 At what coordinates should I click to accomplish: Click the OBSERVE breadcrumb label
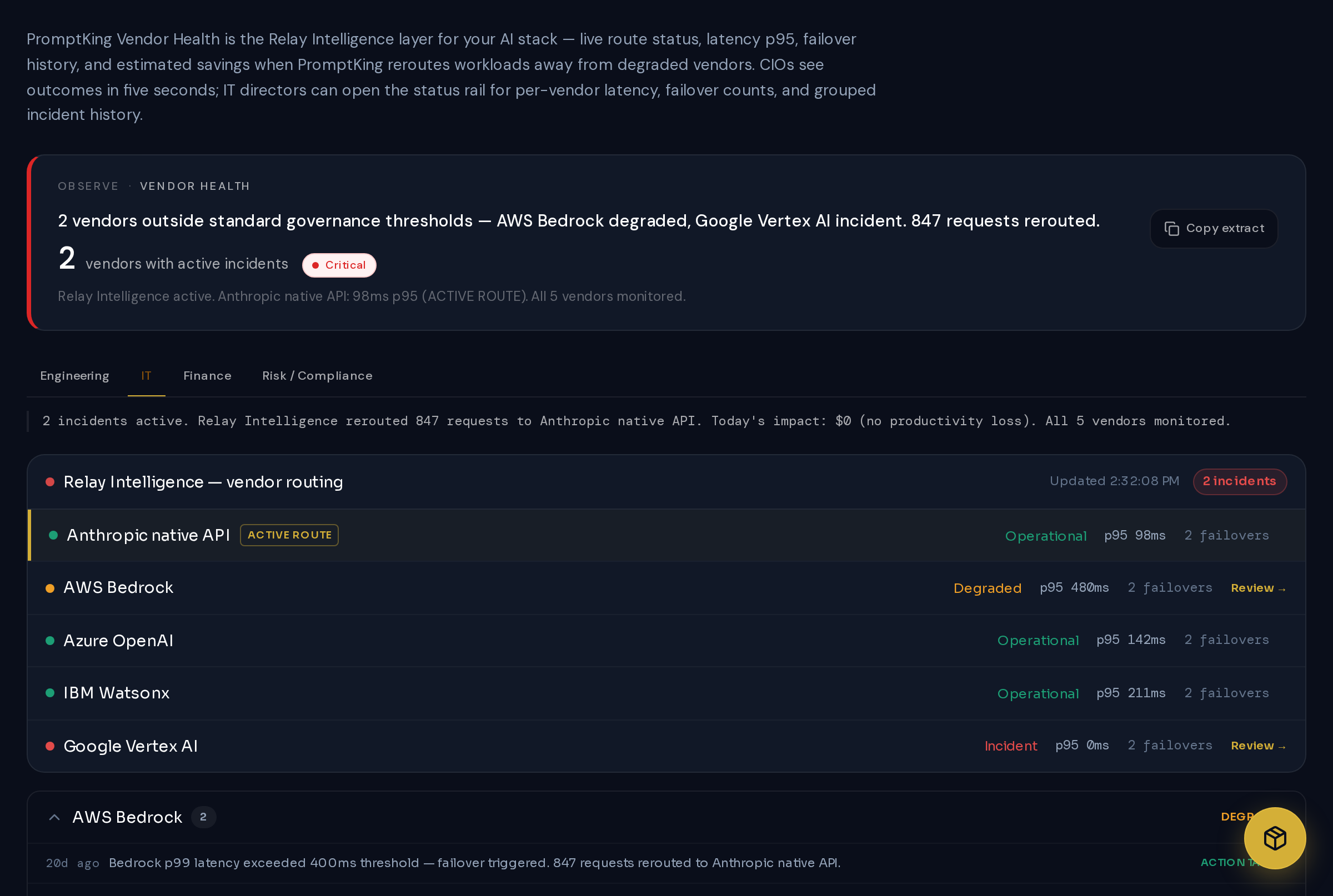click(88, 187)
